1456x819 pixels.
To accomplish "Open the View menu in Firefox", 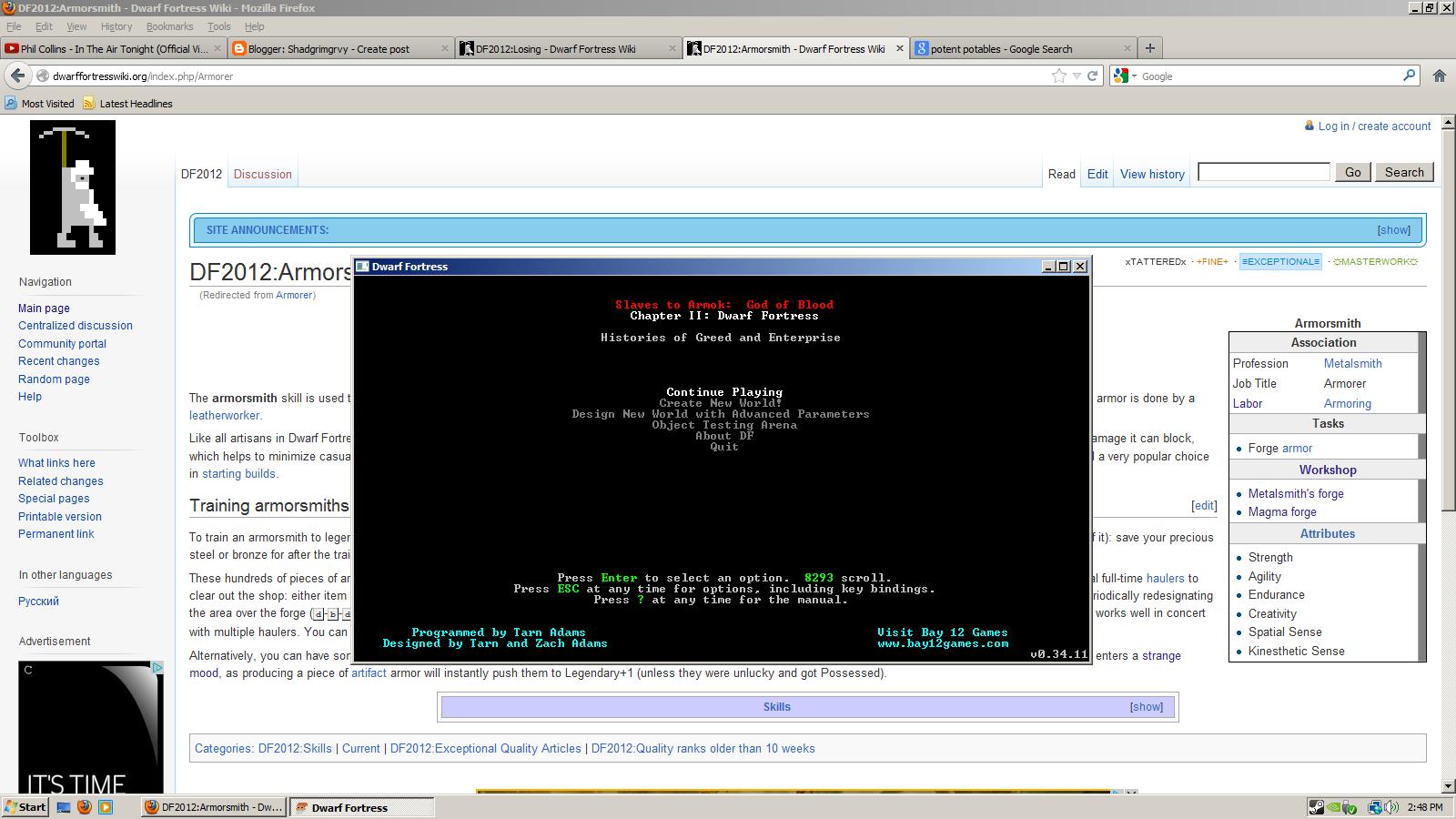I will [x=76, y=26].
